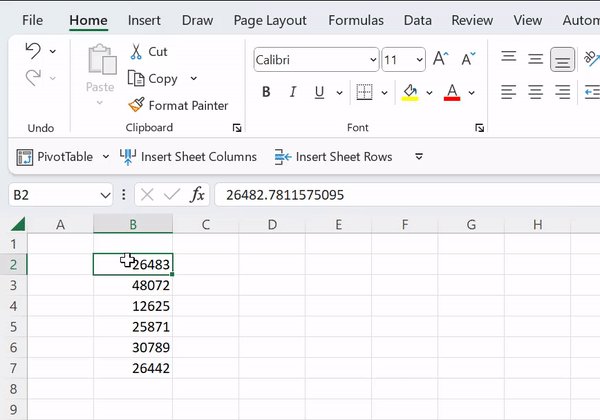The width and height of the screenshot is (600, 420).
Task: Open the Calibri font name dropdown
Action: click(373, 60)
